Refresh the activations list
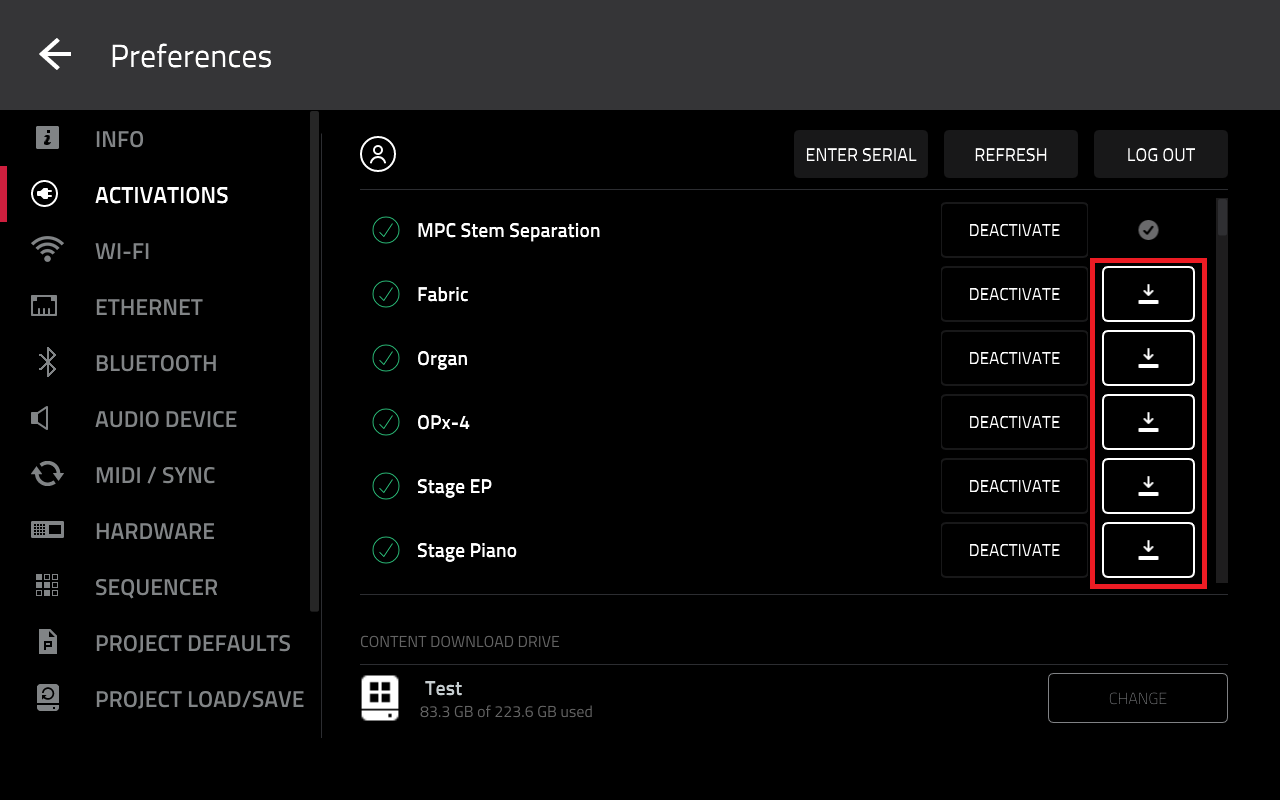The image size is (1280, 800). (x=1011, y=154)
